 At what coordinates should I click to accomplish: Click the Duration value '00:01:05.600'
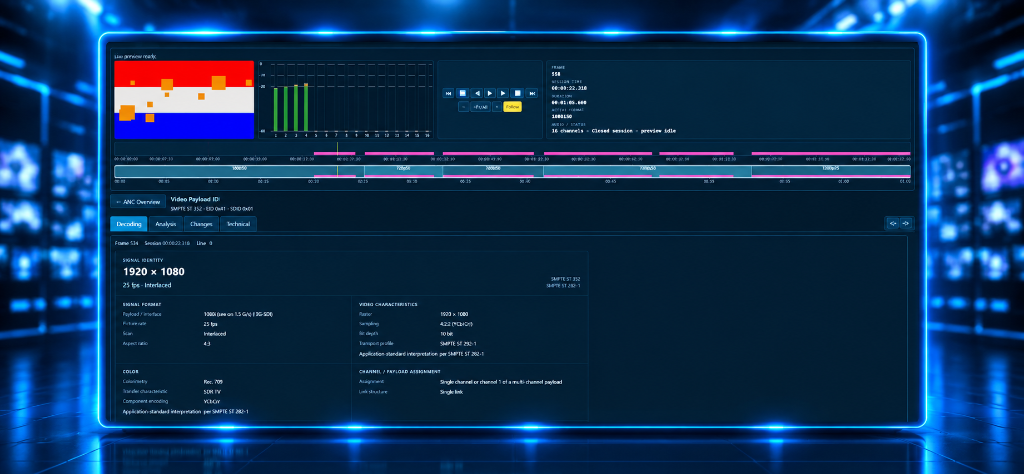[569, 103]
